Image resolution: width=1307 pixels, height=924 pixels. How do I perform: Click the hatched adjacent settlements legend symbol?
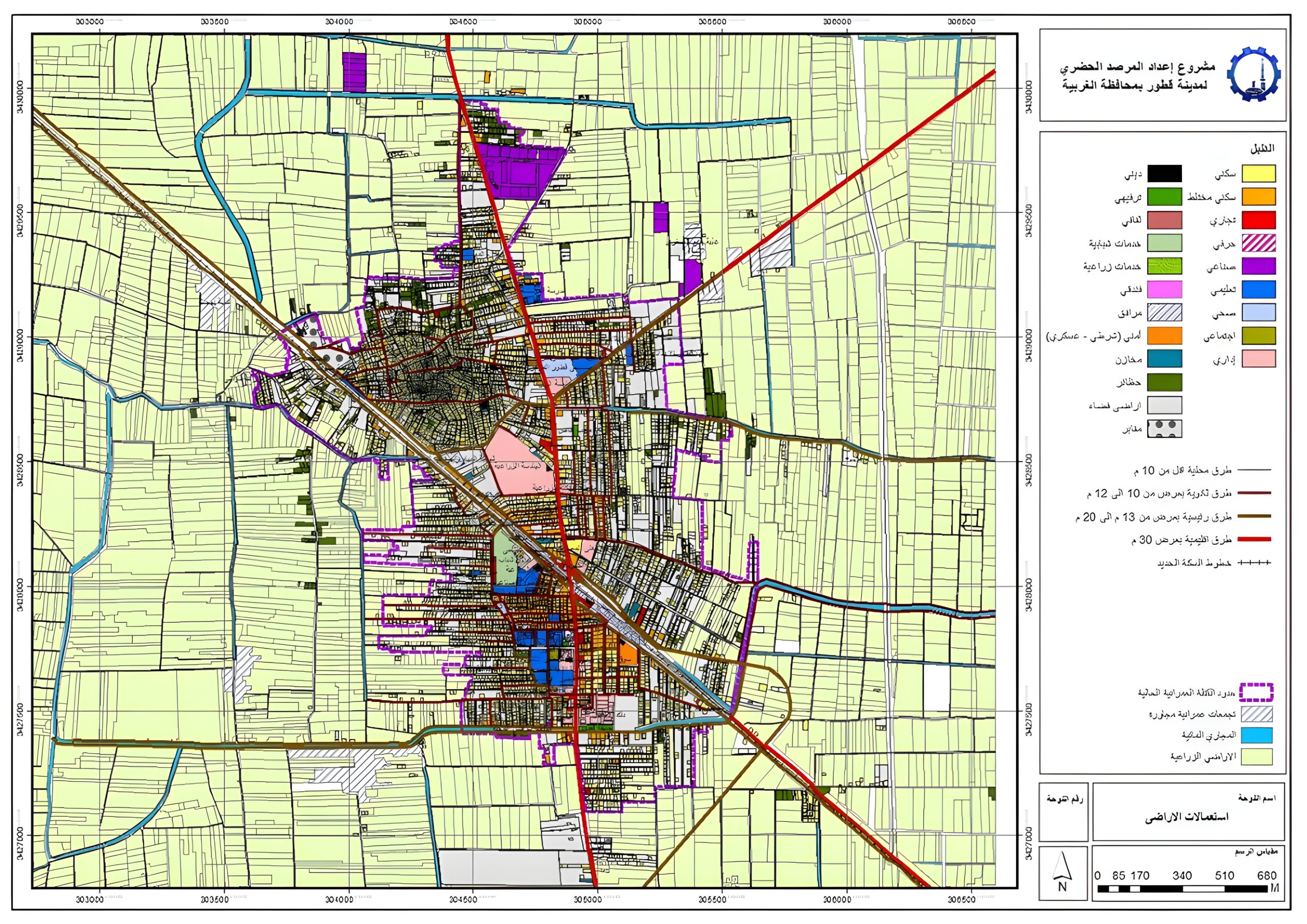coord(1256,714)
